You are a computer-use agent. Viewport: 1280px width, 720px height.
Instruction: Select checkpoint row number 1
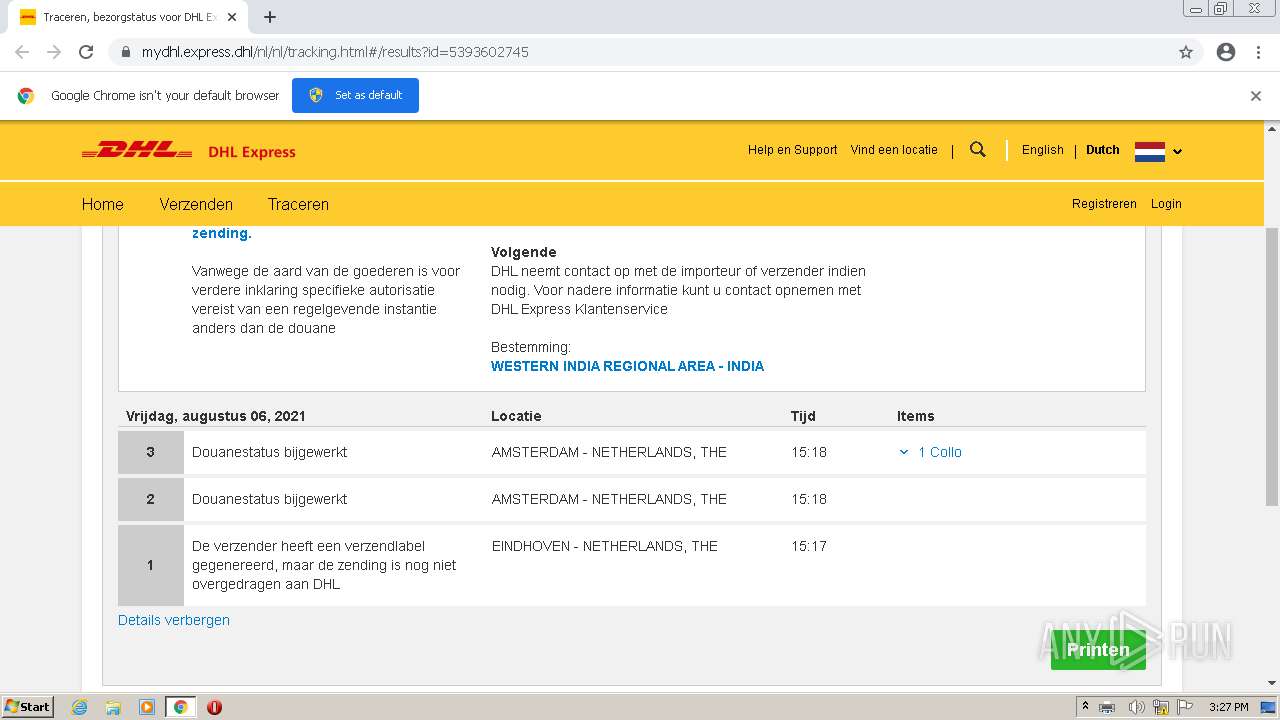coord(151,565)
